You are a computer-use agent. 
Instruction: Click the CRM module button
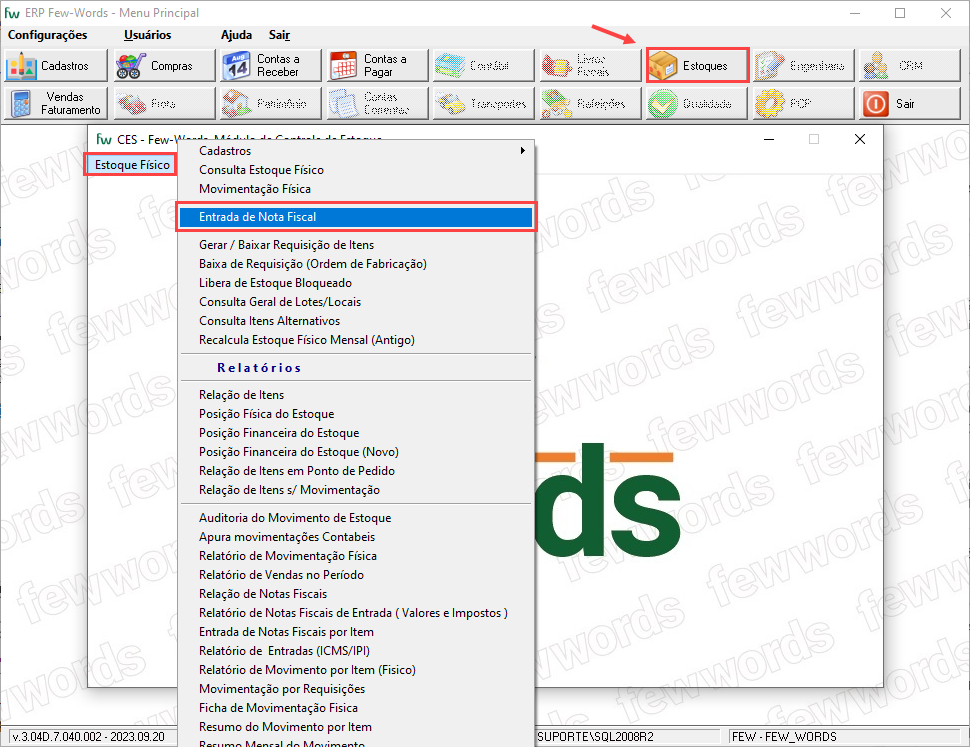click(910, 66)
